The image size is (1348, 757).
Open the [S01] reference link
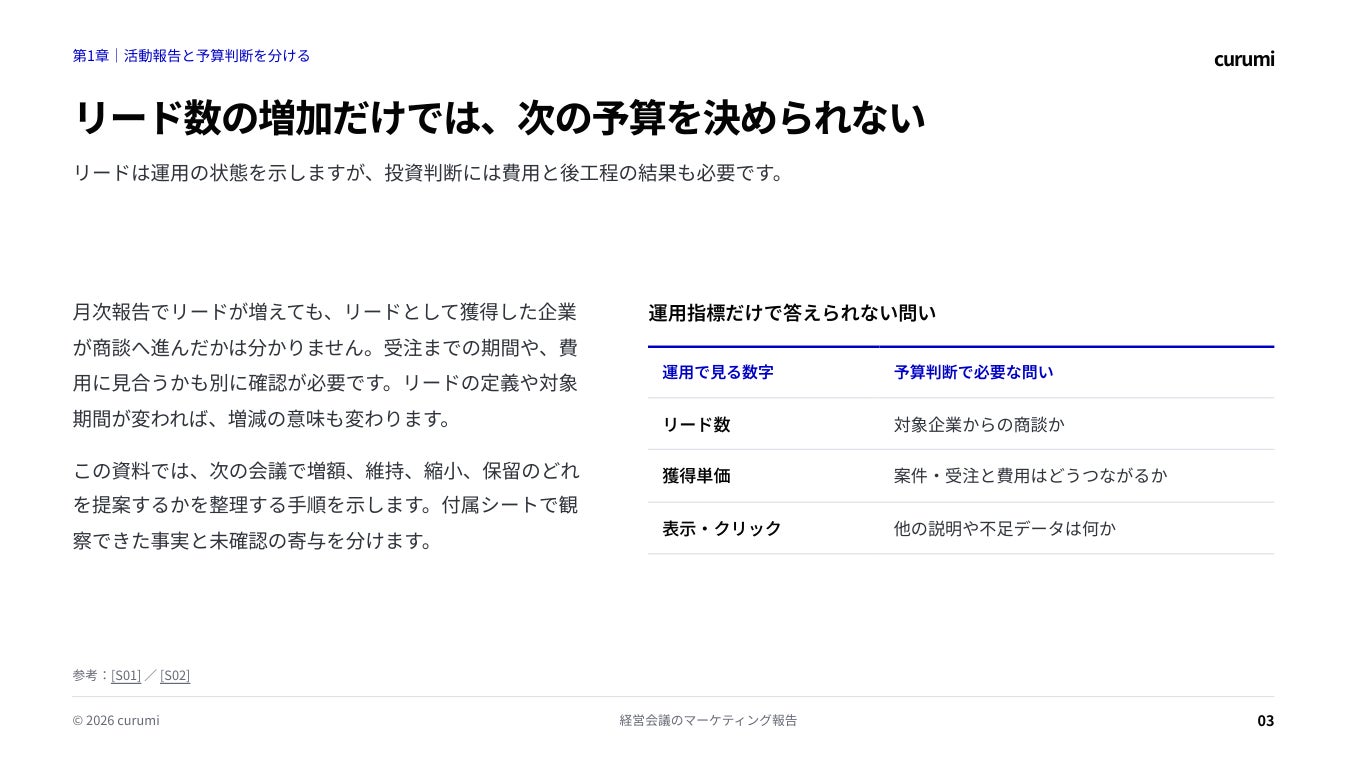(x=126, y=675)
